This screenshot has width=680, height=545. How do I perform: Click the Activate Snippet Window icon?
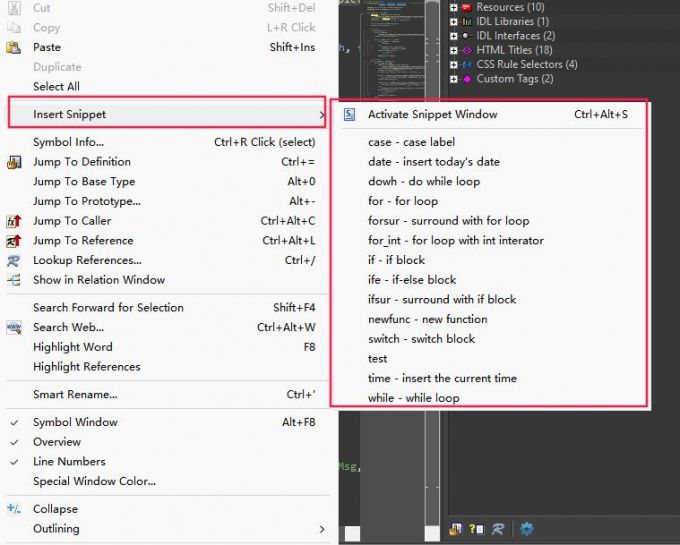tap(349, 114)
